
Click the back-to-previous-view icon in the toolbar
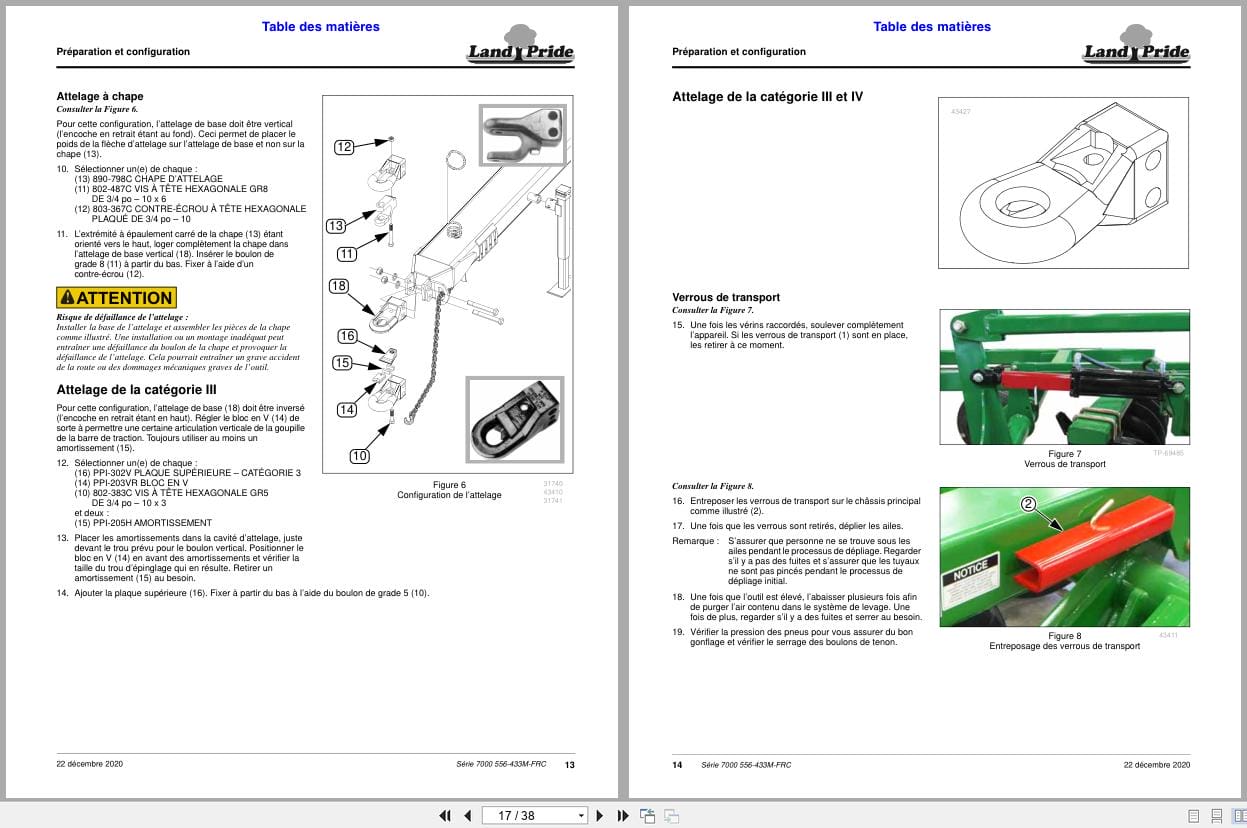click(646, 816)
